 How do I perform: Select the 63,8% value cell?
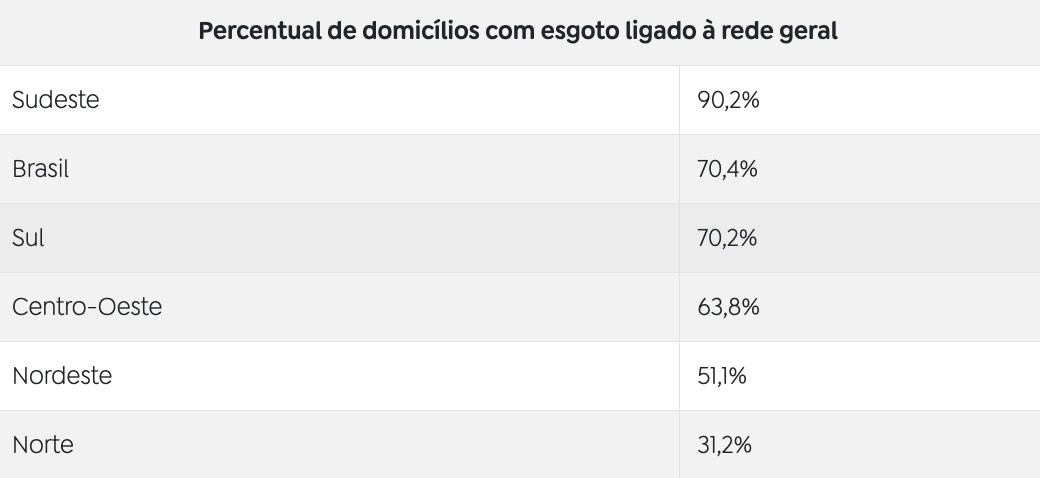click(x=729, y=307)
